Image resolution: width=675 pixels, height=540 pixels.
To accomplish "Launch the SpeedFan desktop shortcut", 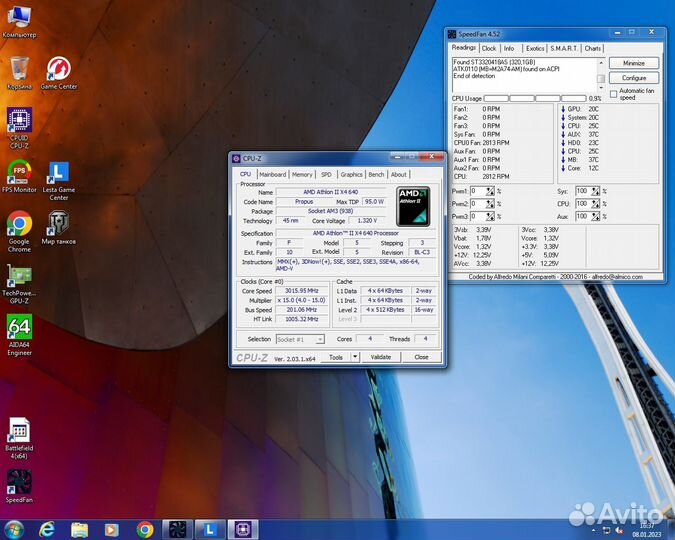I will click(19, 486).
